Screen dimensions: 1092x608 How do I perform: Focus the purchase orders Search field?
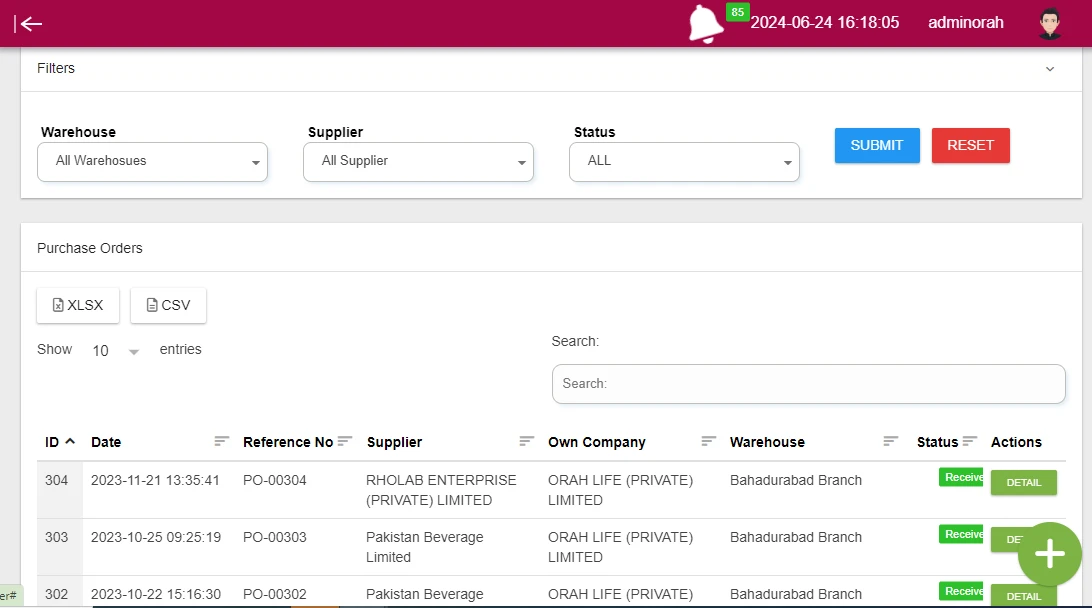pyautogui.click(x=809, y=384)
